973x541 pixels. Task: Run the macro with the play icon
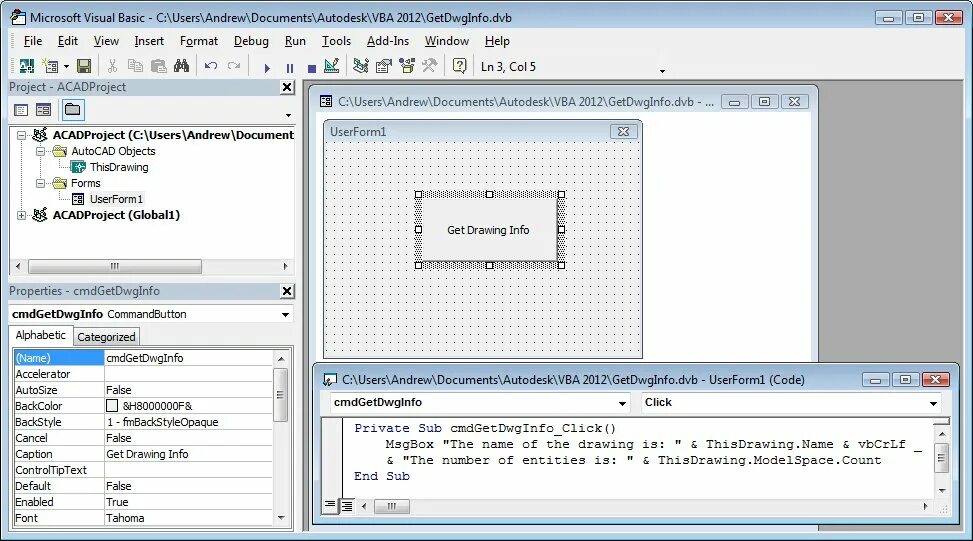[x=267, y=68]
